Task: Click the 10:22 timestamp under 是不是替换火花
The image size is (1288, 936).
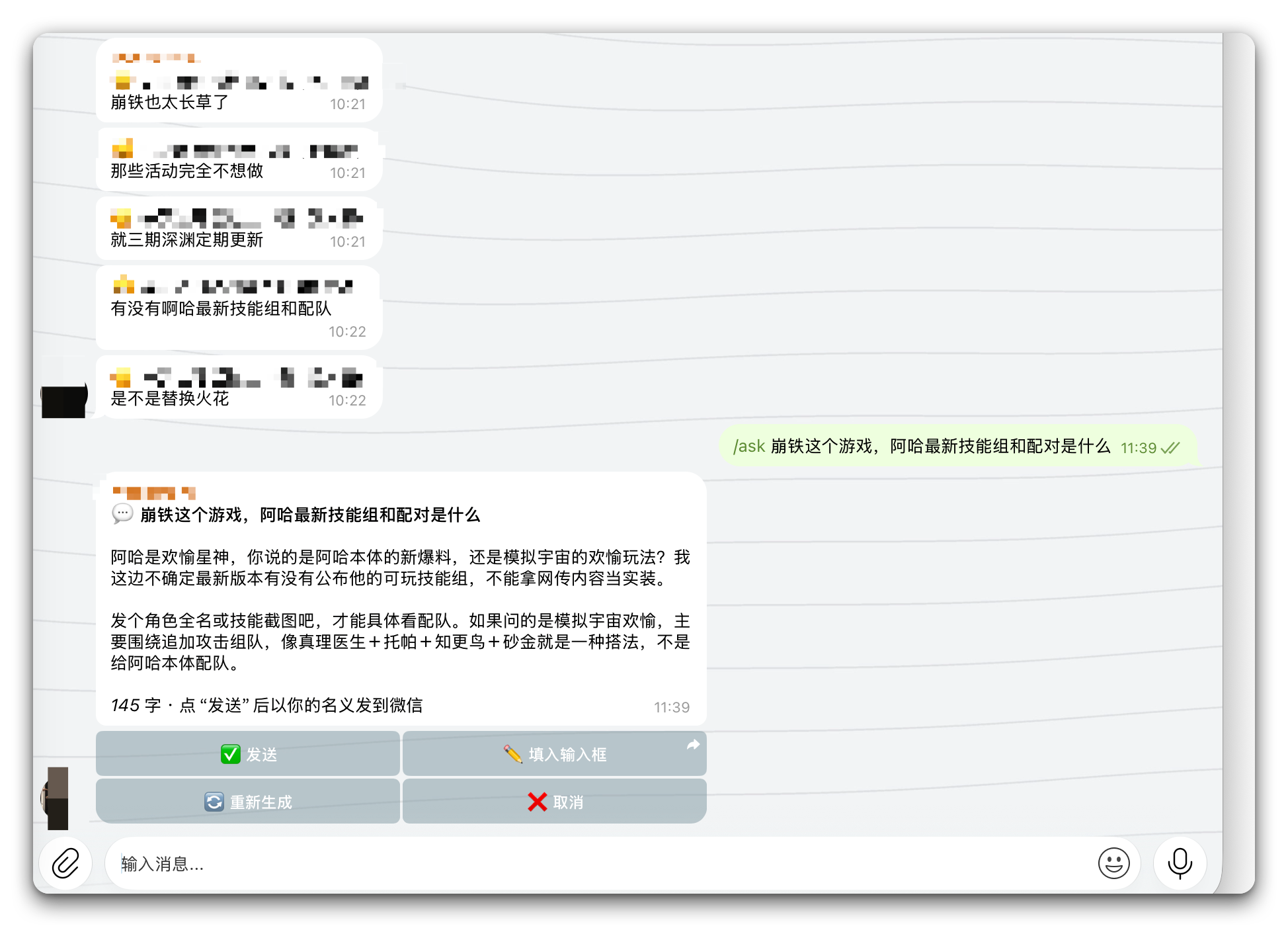Action: [347, 400]
